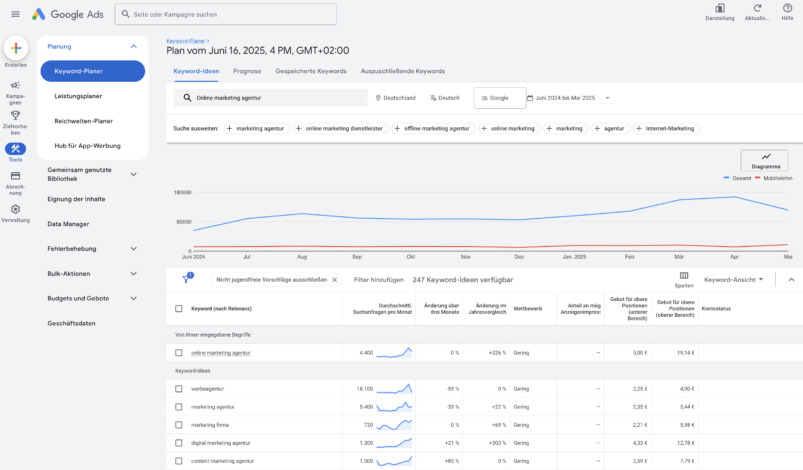
Task: Open Reichweiten-Planer in sidebar
Action: point(83,121)
